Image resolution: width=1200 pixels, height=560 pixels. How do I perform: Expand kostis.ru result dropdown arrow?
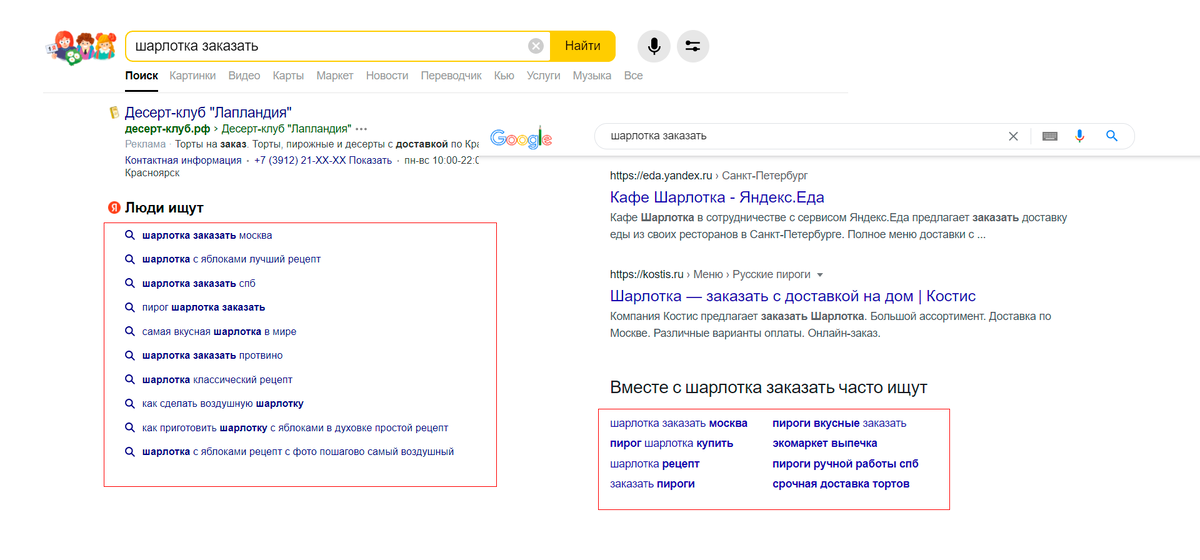click(820, 274)
